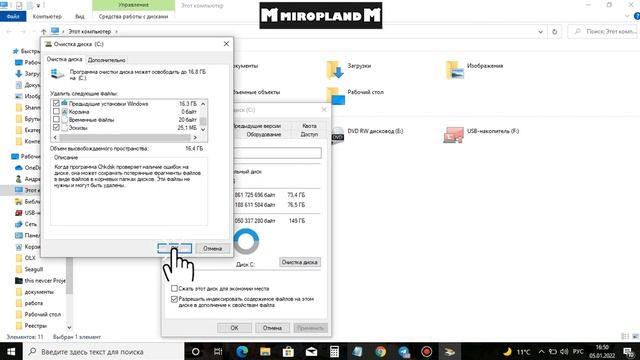Open the this nevcer Proje folder

(x=40, y=280)
